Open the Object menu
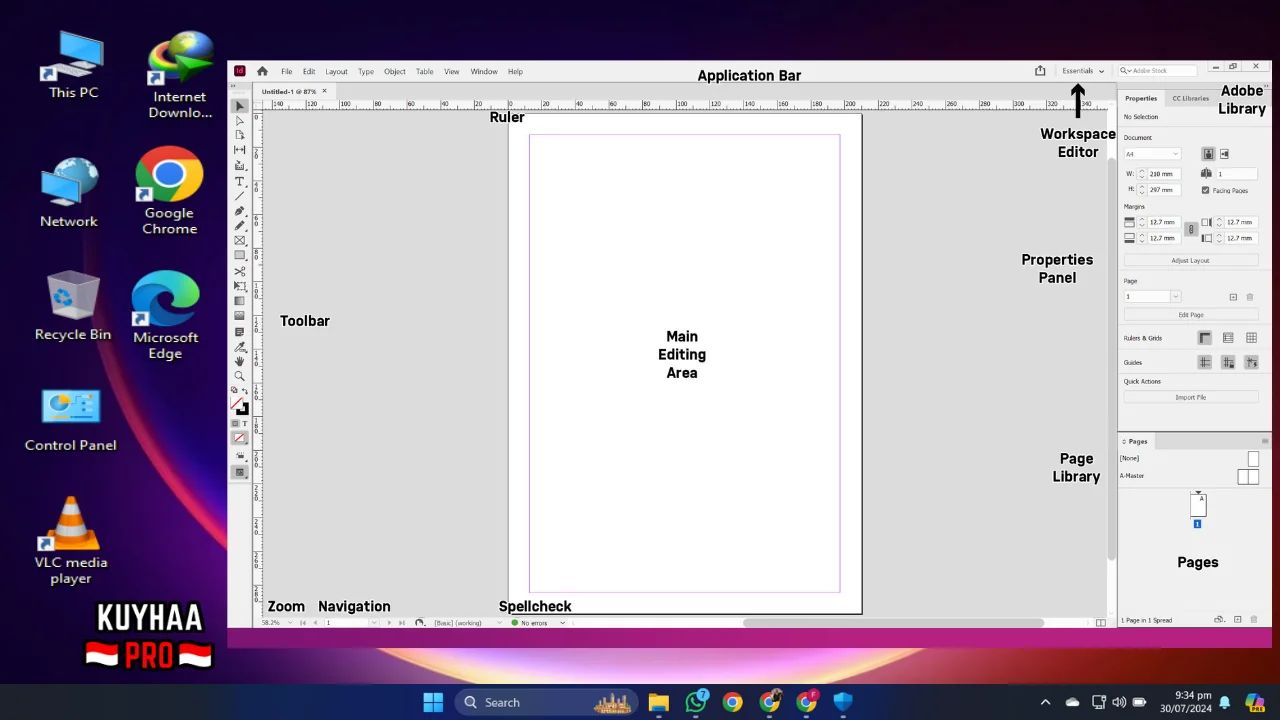The image size is (1280, 720). (395, 71)
